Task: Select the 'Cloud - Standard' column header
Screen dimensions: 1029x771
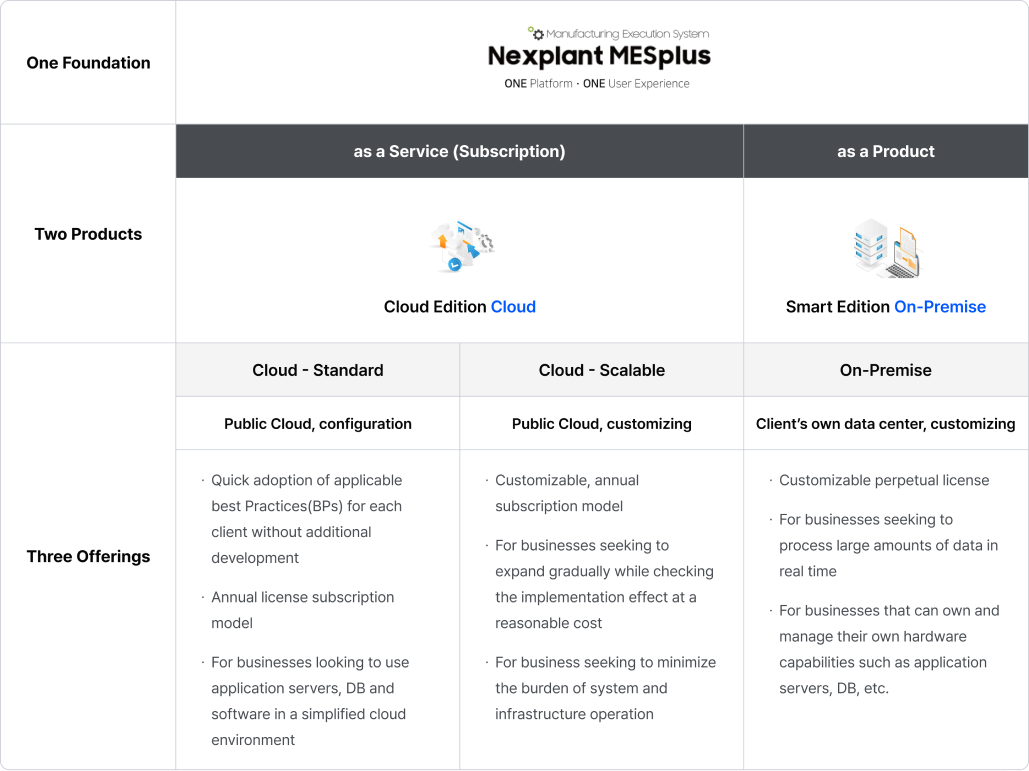Action: pyautogui.click(x=318, y=370)
